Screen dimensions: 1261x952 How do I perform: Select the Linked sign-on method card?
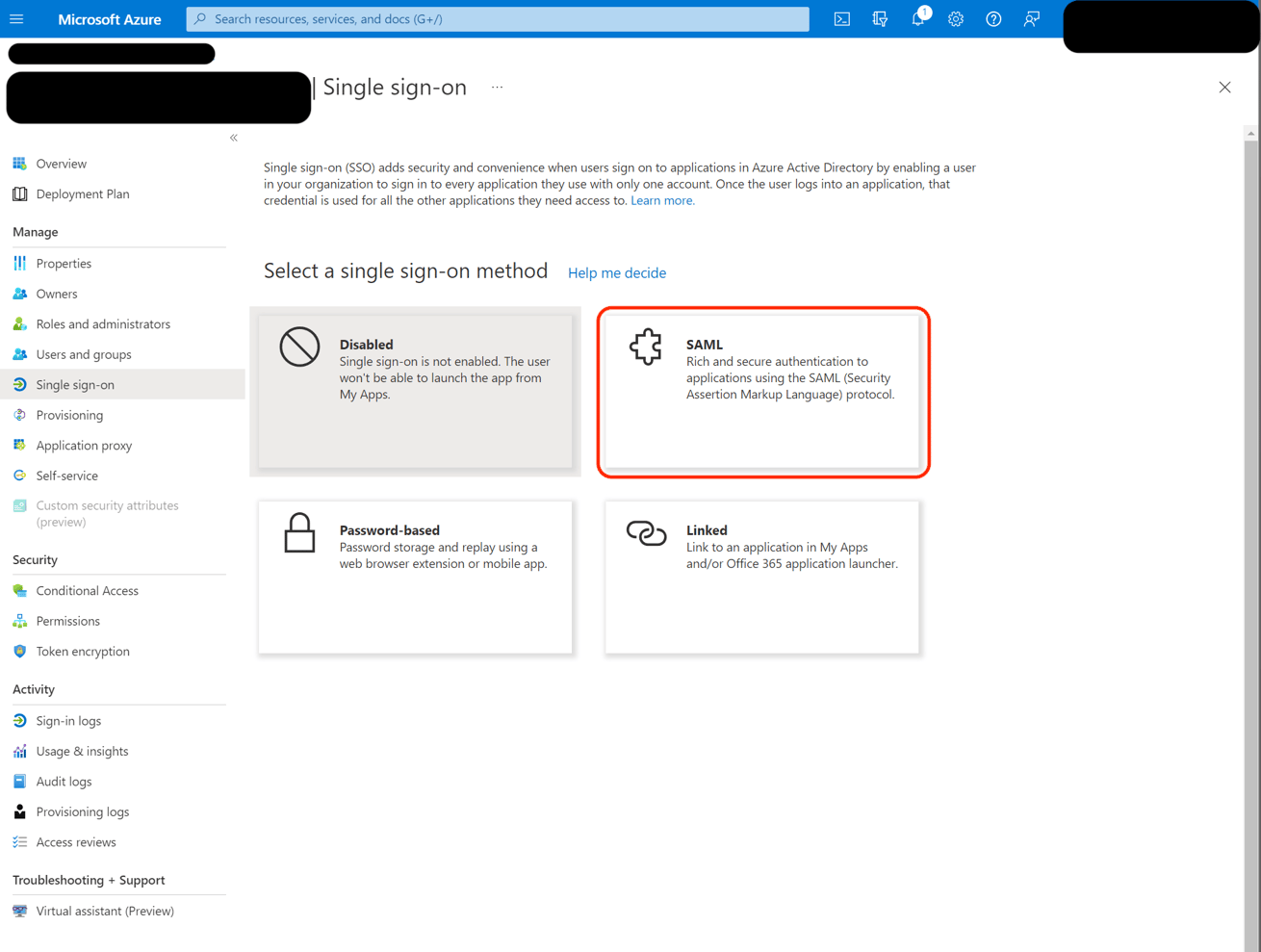(x=761, y=577)
